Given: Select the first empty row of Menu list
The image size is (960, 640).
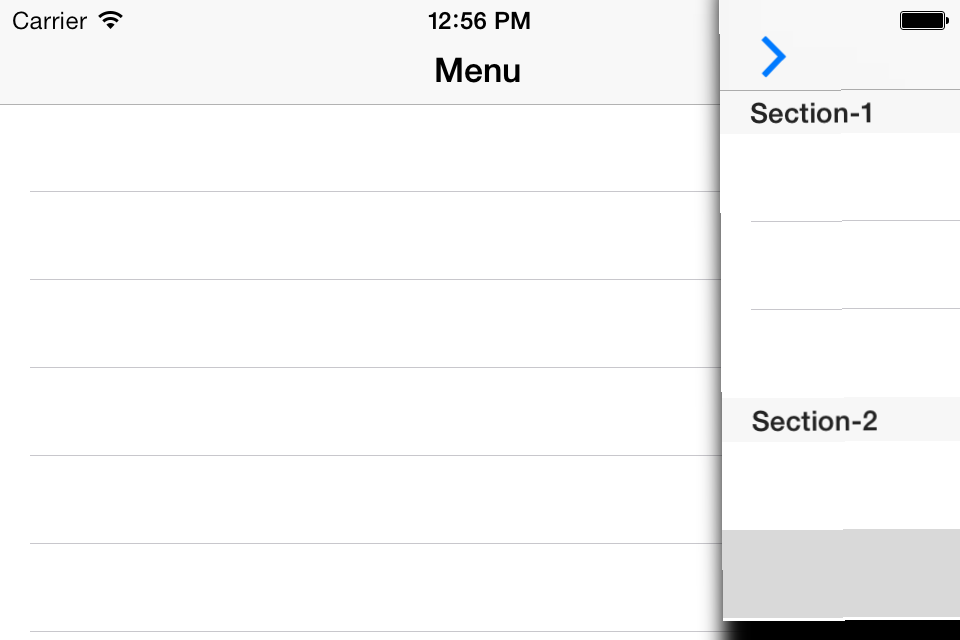Looking at the screenshot, I should point(360,148).
